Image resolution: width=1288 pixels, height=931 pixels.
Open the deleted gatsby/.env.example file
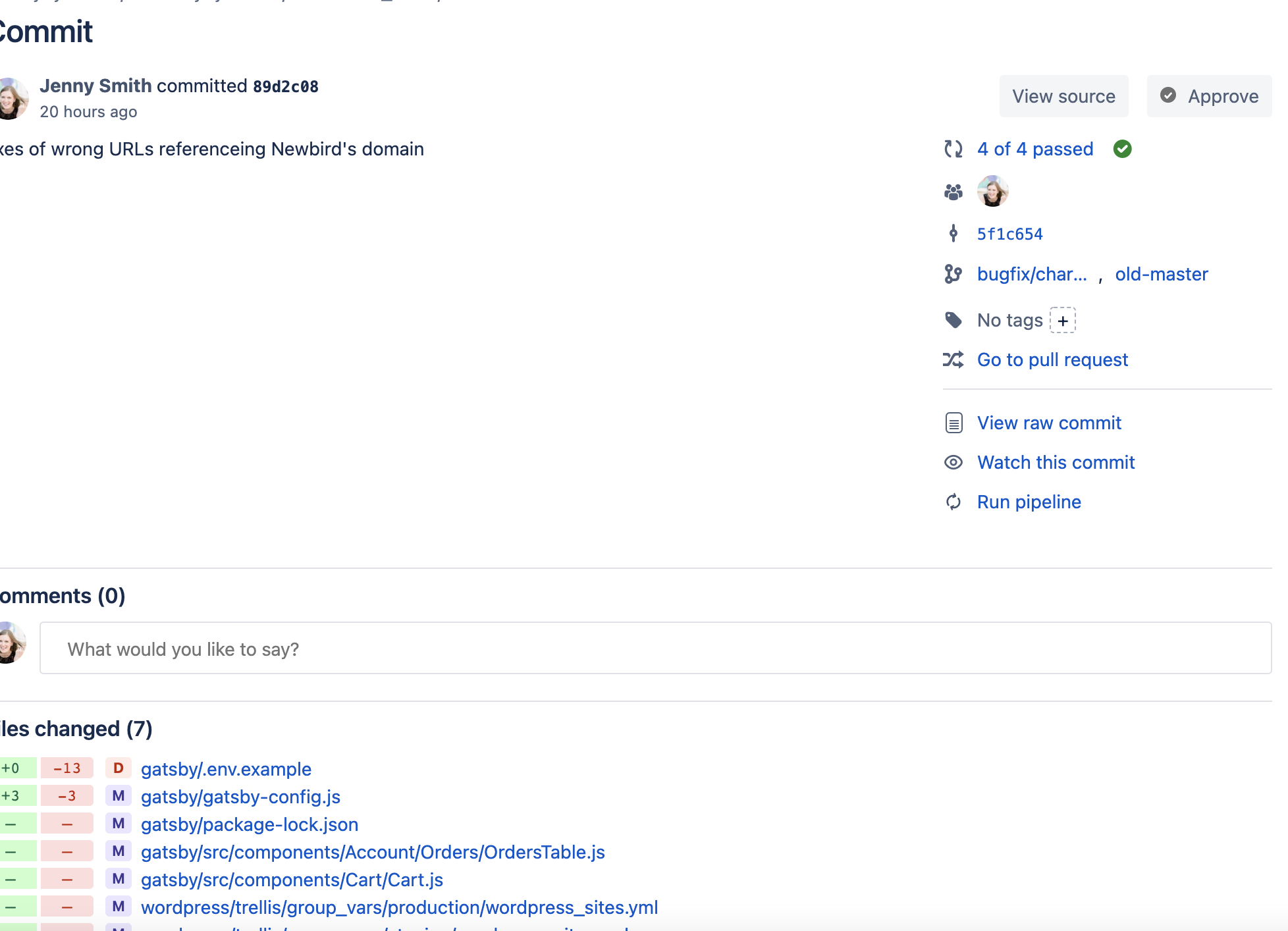pyautogui.click(x=226, y=769)
